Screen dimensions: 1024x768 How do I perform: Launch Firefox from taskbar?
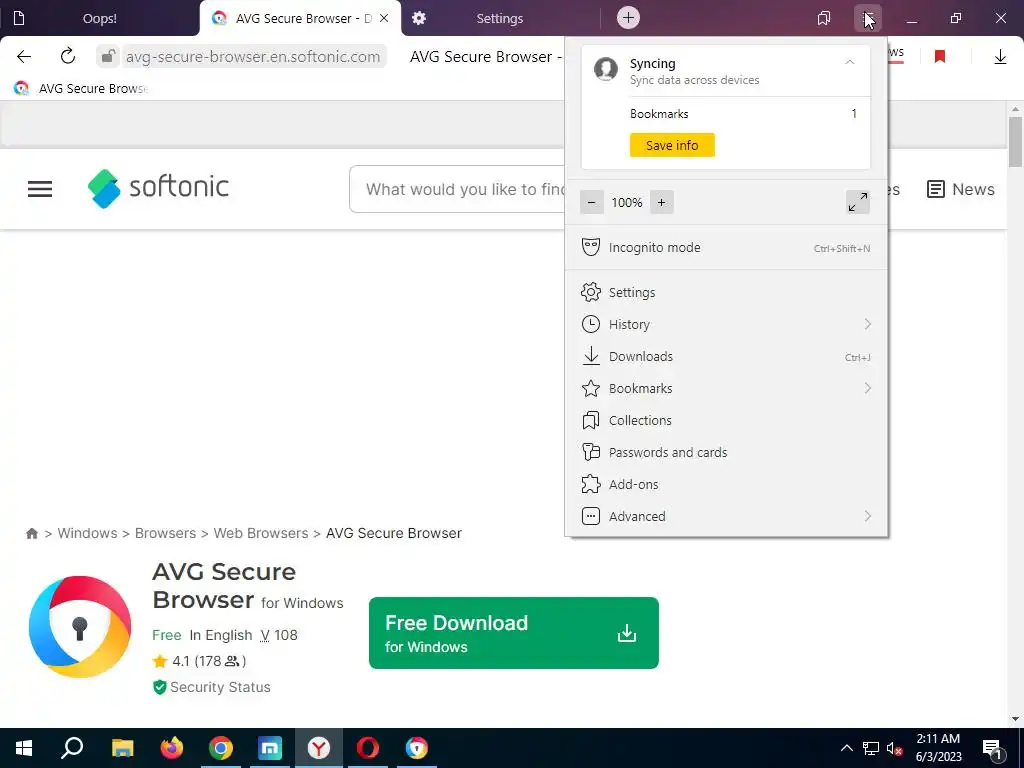coord(172,748)
